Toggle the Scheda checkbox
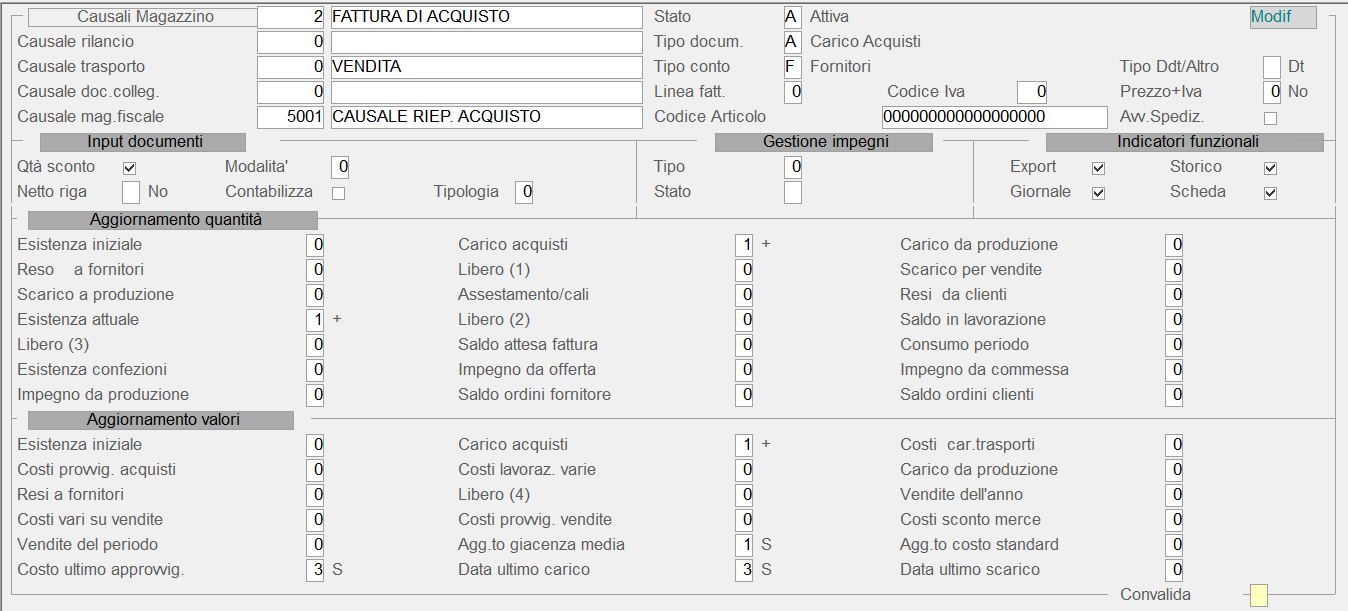Image resolution: width=1348 pixels, height=611 pixels. pyautogui.click(x=1270, y=192)
